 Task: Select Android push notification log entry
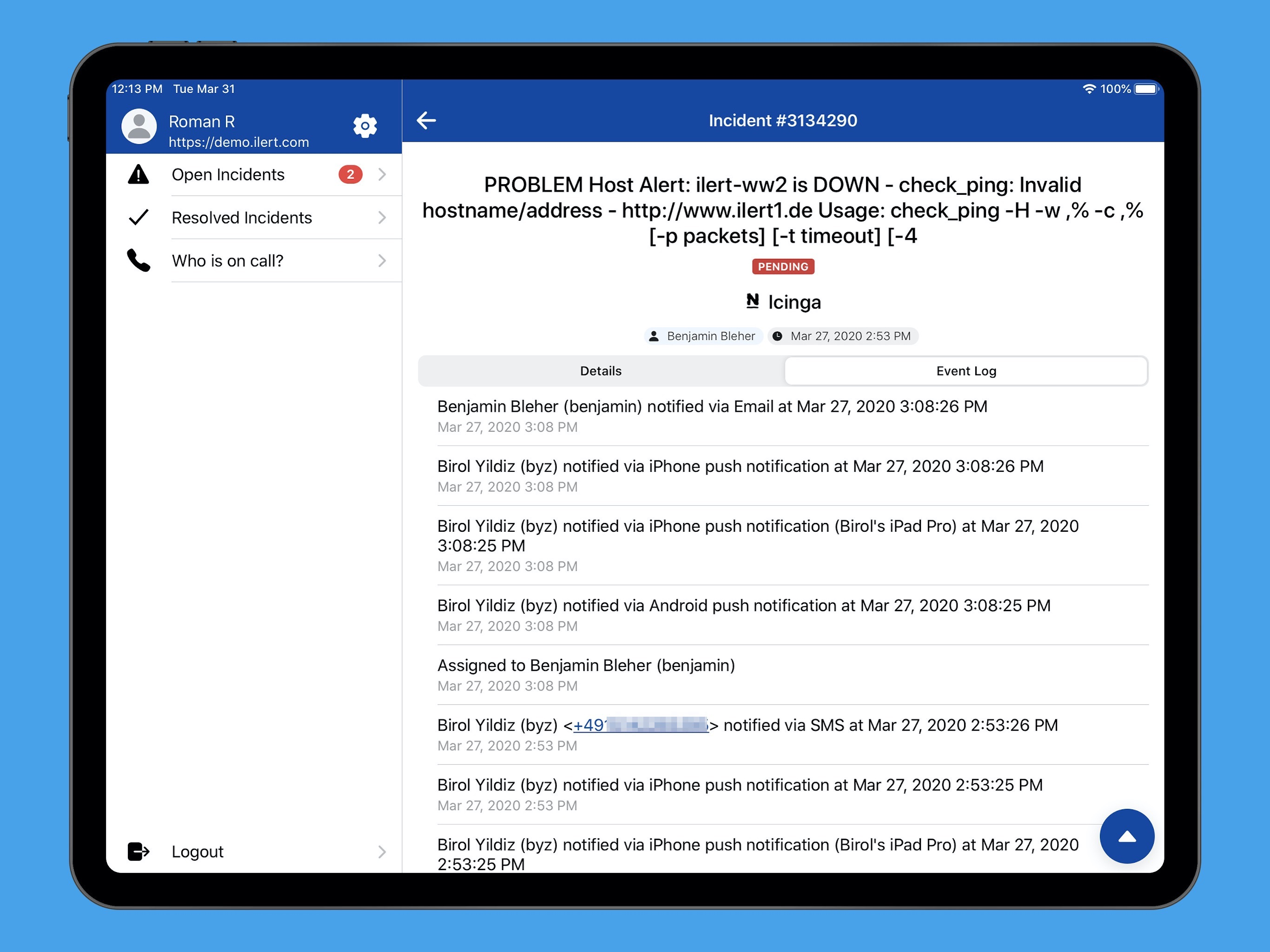tap(792, 615)
